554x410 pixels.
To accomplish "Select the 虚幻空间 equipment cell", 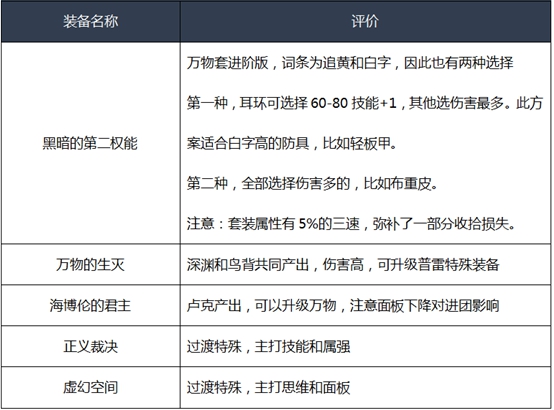I will pyautogui.click(x=90, y=387).
